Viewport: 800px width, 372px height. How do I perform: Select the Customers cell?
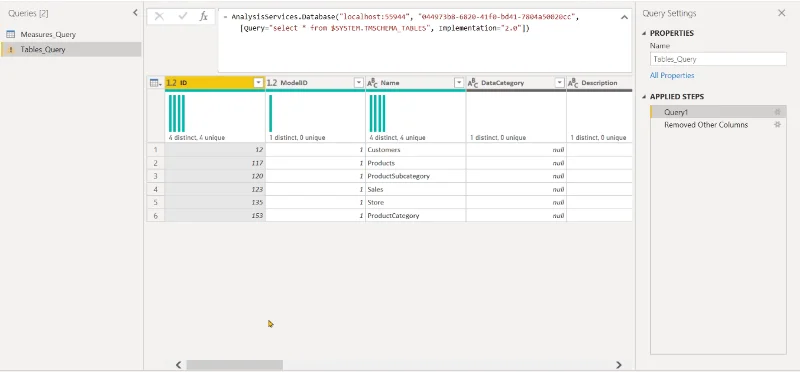pos(415,150)
